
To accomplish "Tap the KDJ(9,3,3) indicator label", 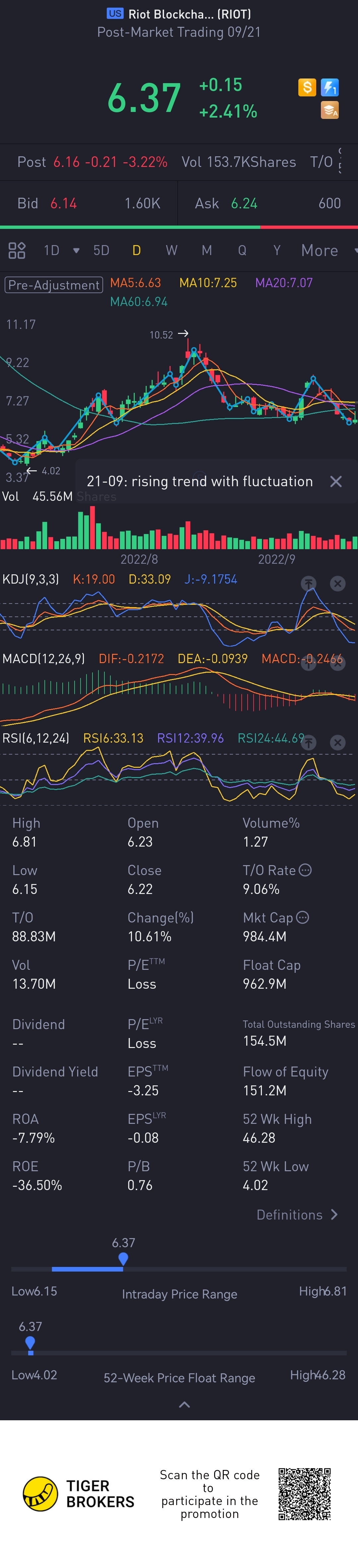I will (30, 579).
